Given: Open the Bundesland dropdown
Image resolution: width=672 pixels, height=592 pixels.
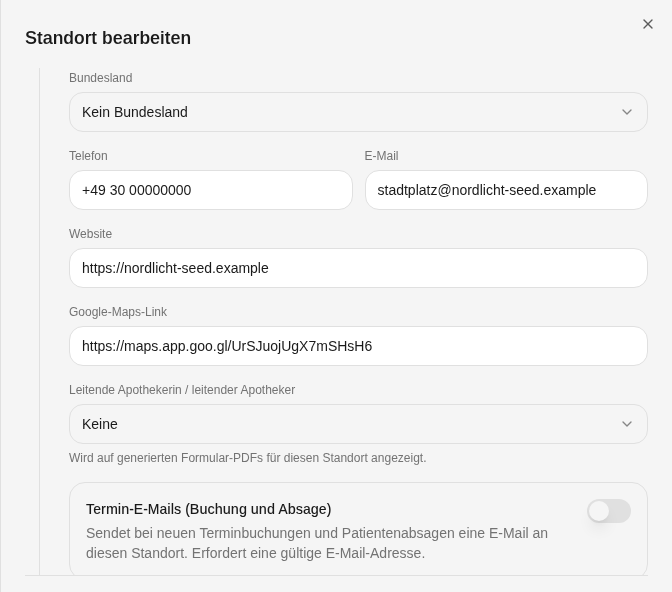Looking at the screenshot, I should [x=358, y=112].
